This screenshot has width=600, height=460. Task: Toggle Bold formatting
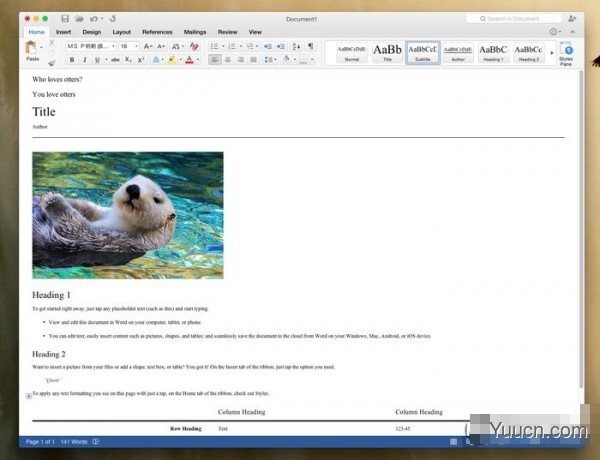coord(72,60)
